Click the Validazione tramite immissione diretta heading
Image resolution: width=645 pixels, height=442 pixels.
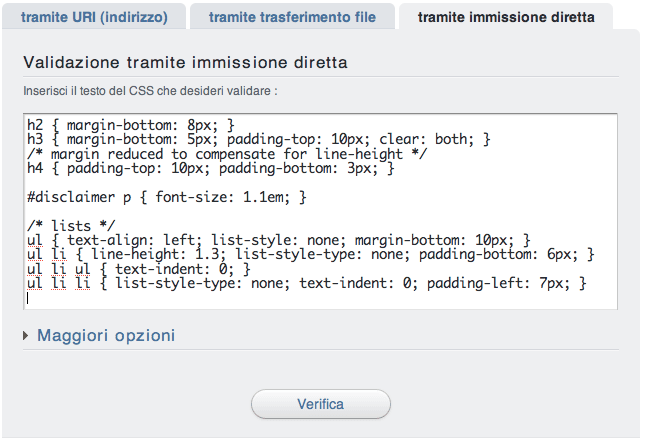[x=186, y=62]
